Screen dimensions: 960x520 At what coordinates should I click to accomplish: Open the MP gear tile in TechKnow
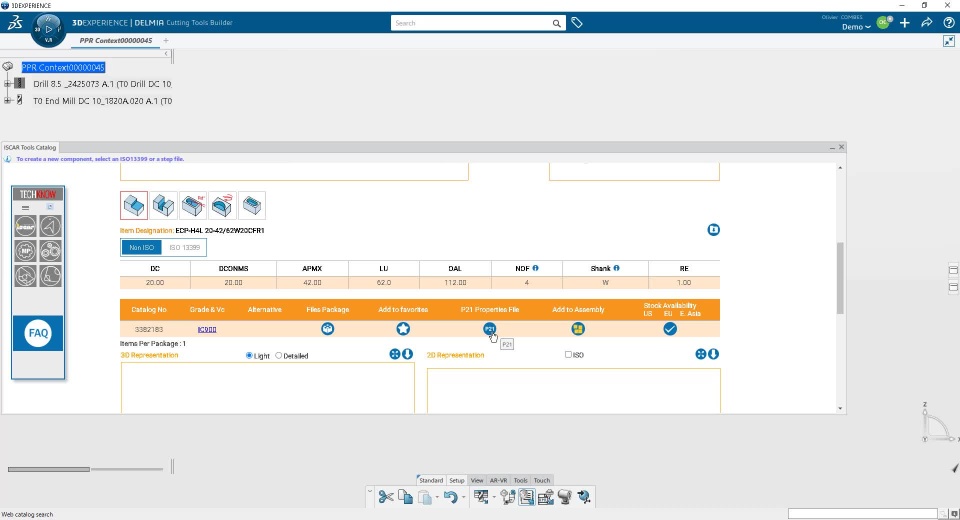click(x=26, y=251)
